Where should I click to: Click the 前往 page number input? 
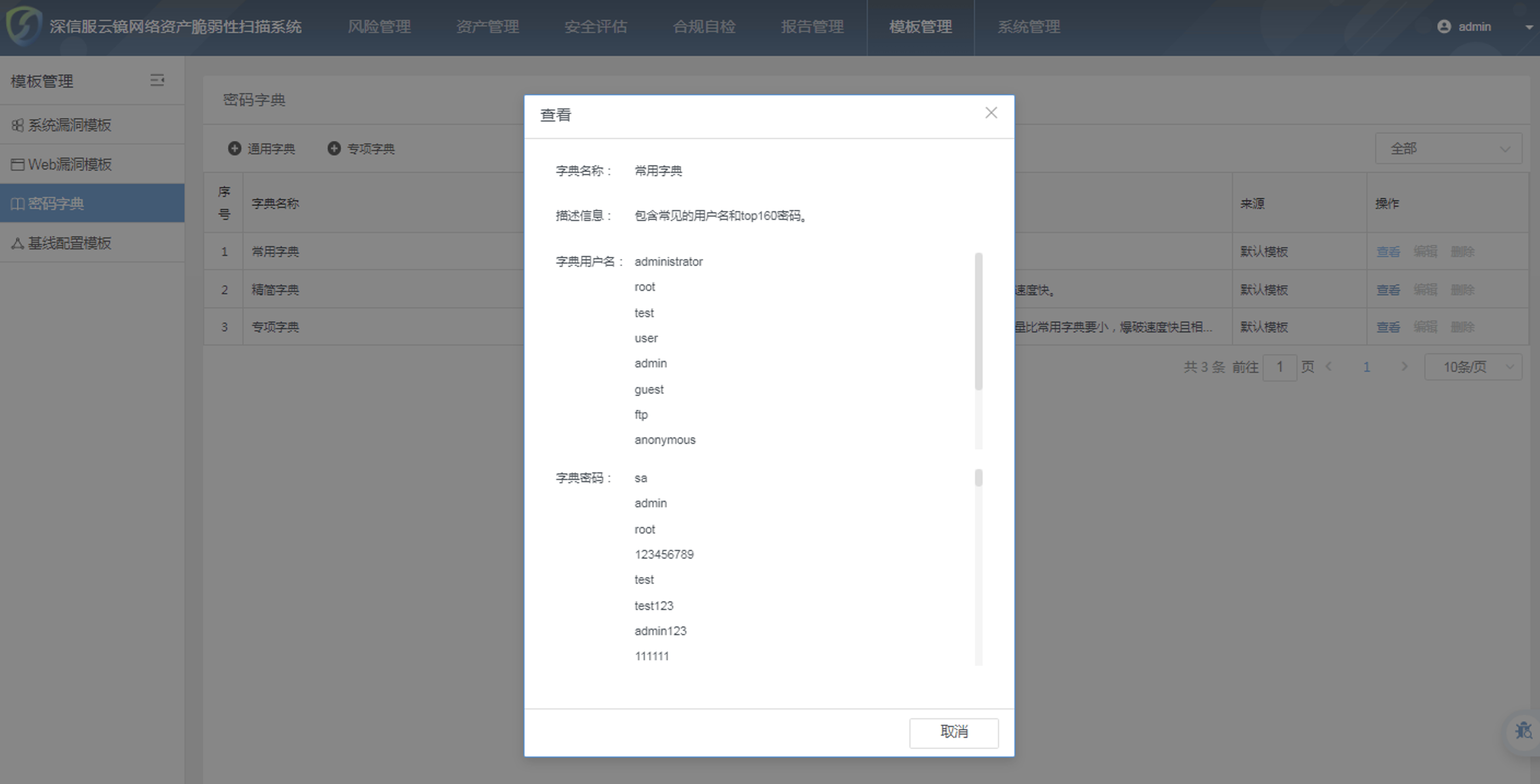coord(1279,367)
